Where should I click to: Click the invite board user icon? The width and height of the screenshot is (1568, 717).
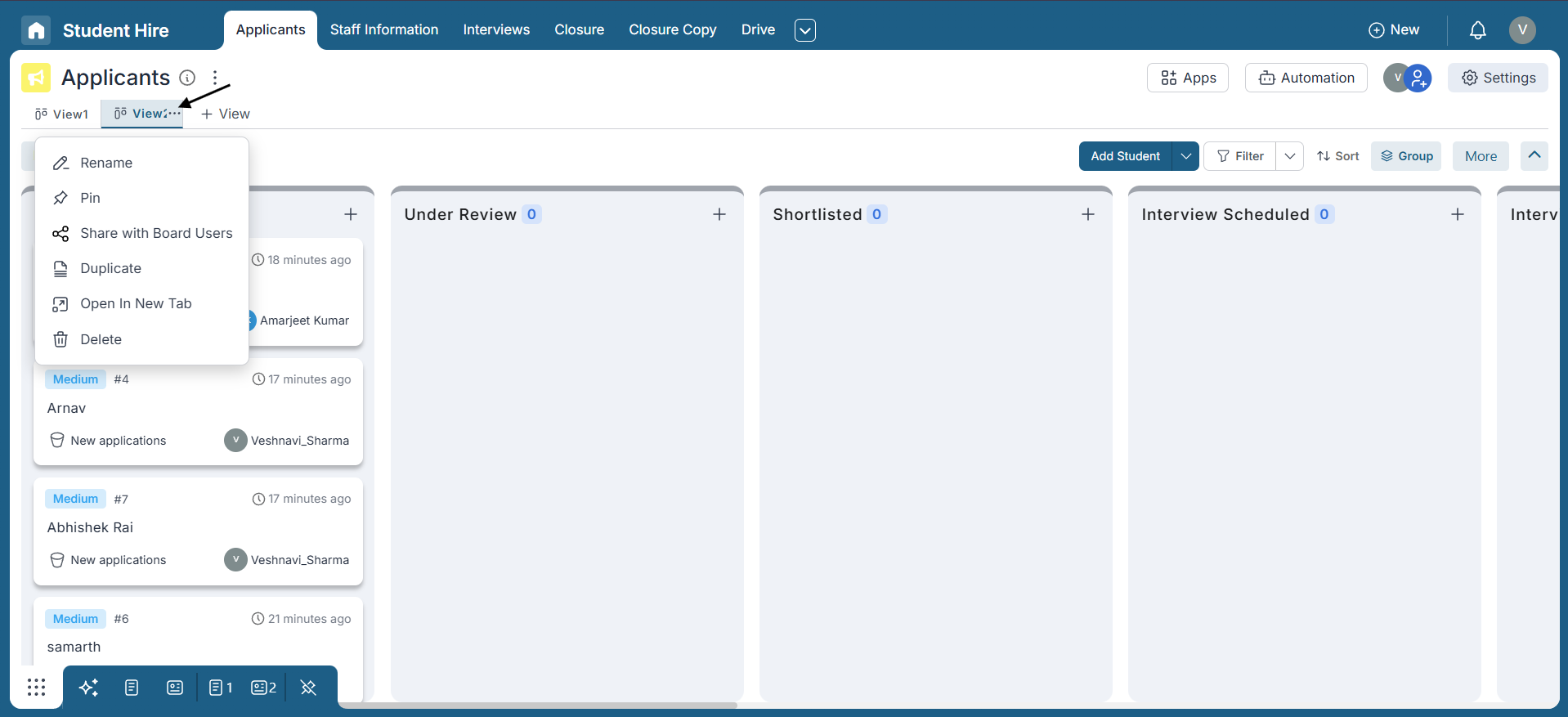(1418, 78)
